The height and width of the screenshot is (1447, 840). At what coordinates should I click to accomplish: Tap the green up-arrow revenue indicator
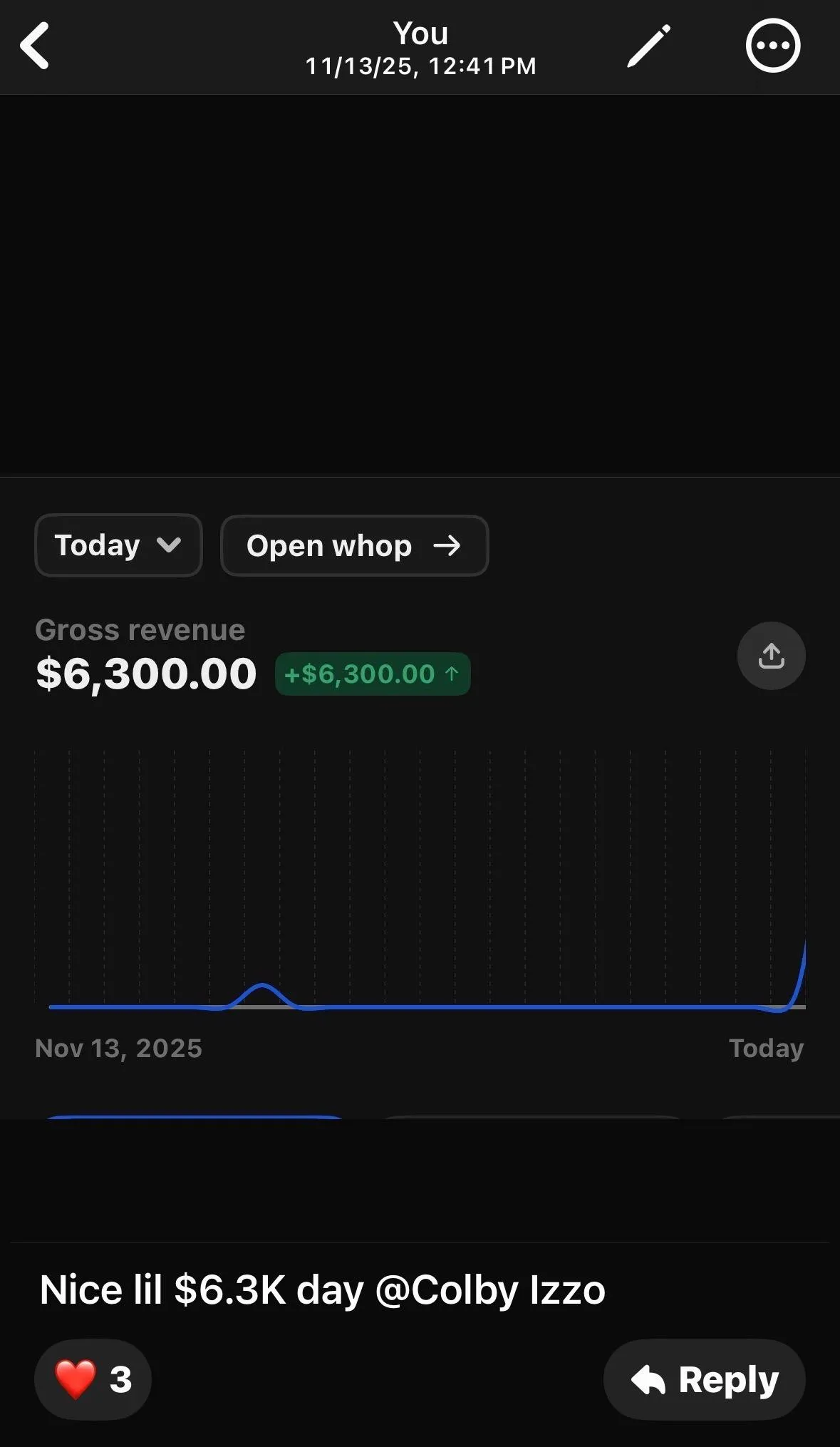click(452, 674)
